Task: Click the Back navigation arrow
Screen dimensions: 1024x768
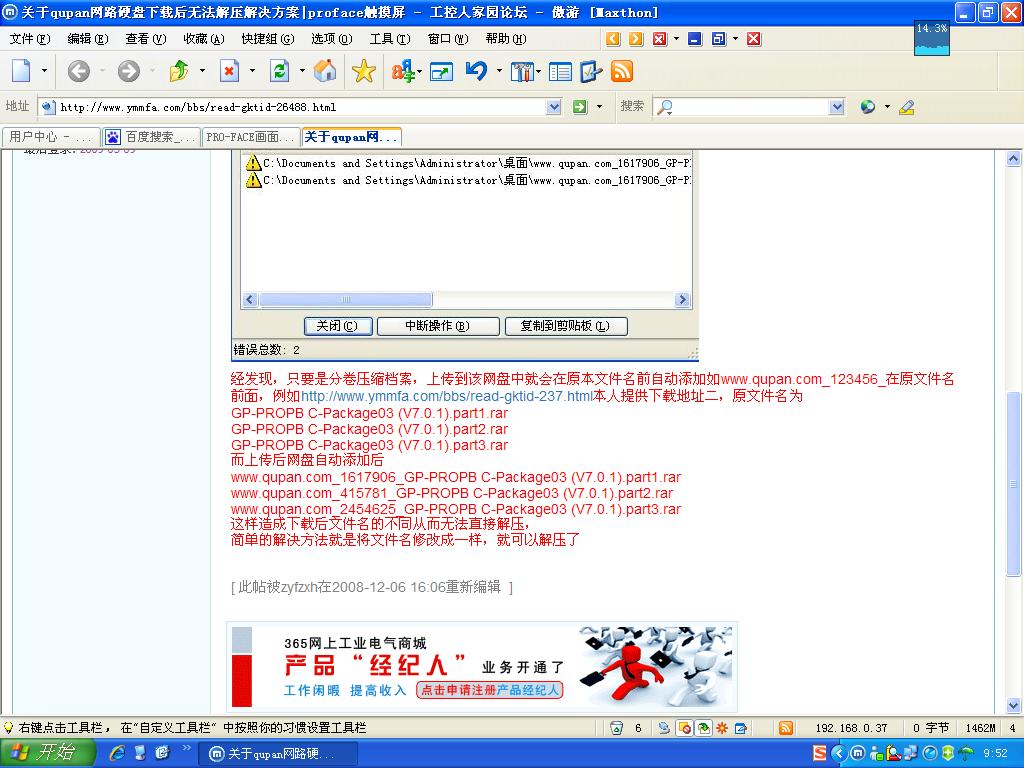Action: point(78,71)
